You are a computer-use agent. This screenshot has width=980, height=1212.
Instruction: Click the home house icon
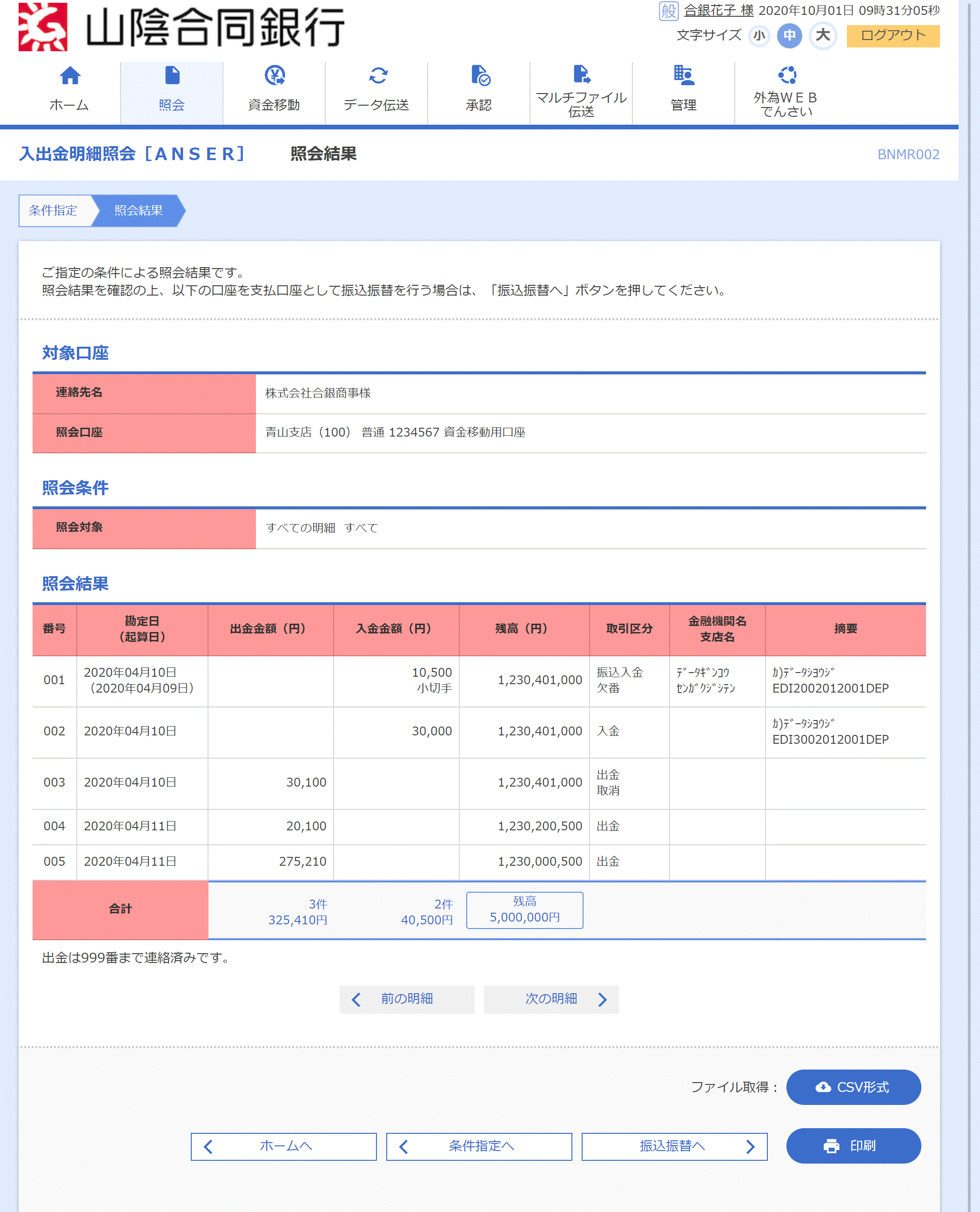pyautogui.click(x=70, y=75)
